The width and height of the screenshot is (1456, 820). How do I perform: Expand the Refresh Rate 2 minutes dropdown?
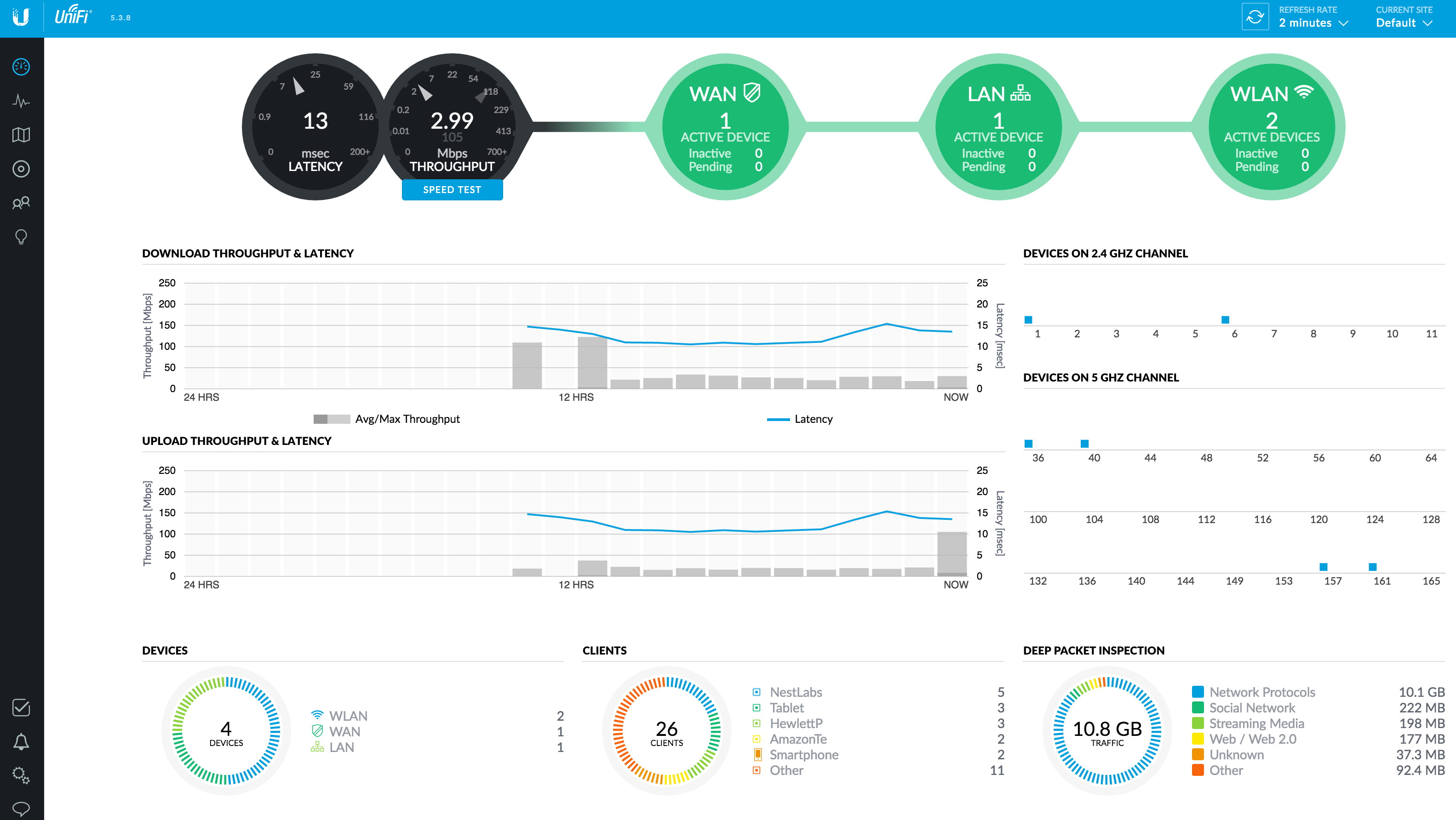click(x=1313, y=23)
